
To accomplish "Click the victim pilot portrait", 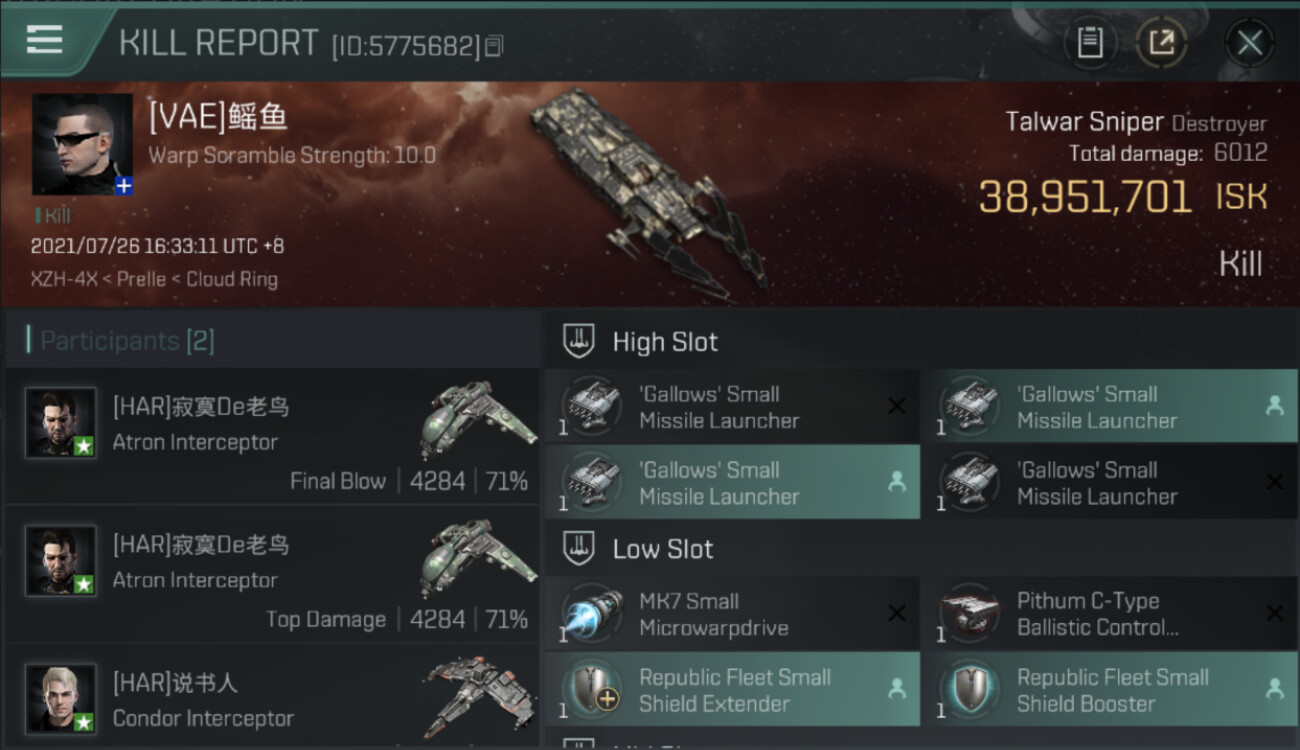I will pyautogui.click(x=82, y=144).
